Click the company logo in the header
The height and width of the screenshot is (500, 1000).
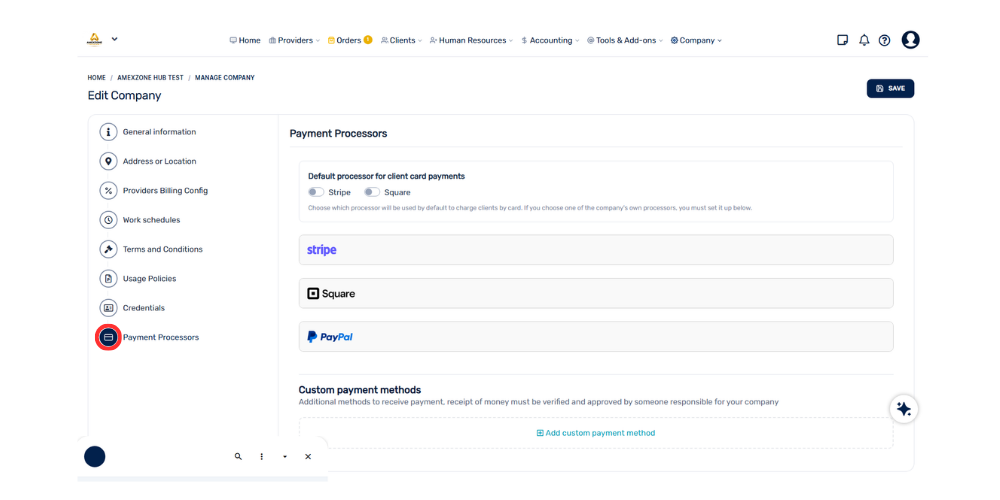pyautogui.click(x=94, y=40)
